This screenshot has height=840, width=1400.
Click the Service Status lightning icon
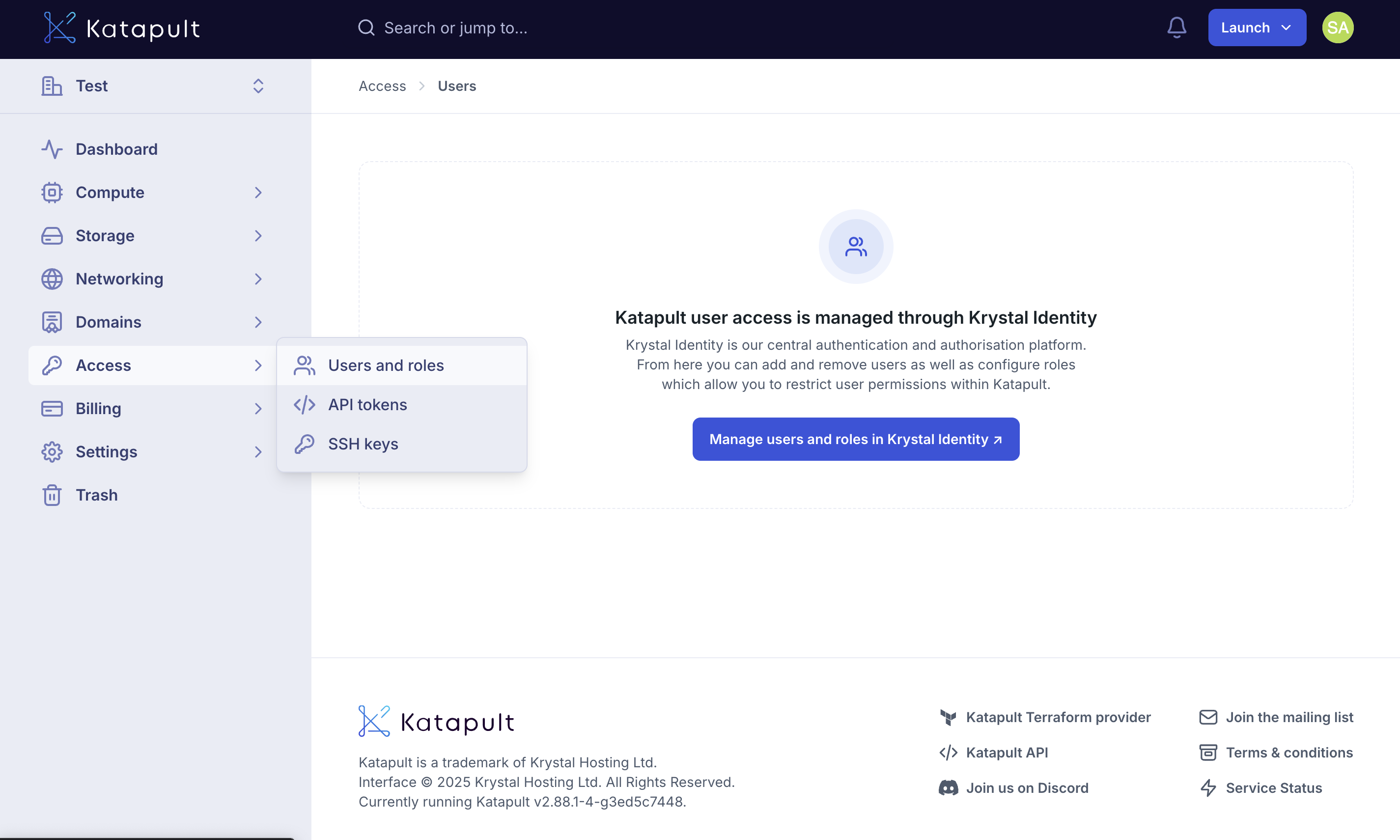[x=1207, y=788]
